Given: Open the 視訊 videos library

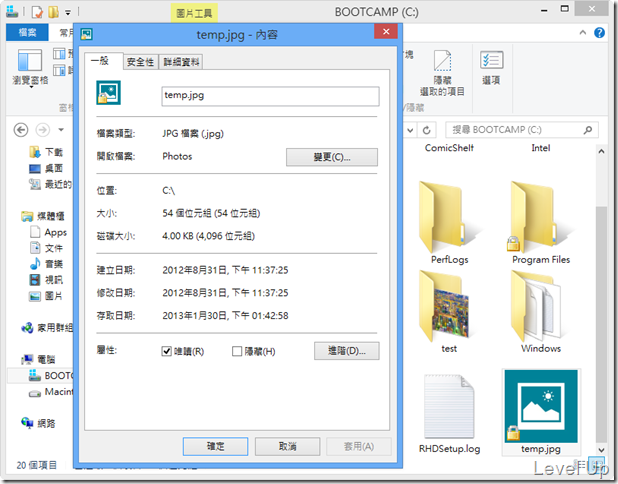Looking at the screenshot, I should pyautogui.click(x=47, y=280).
